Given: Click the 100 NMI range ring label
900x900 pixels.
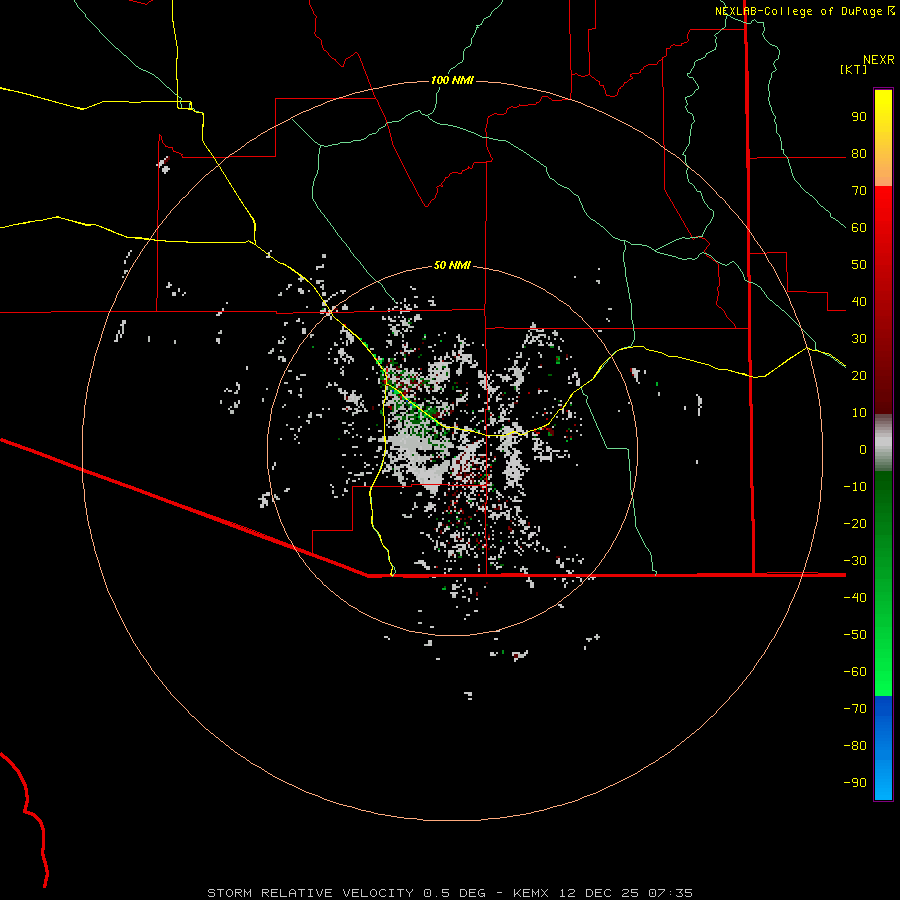Looking at the screenshot, I should pos(452,80).
